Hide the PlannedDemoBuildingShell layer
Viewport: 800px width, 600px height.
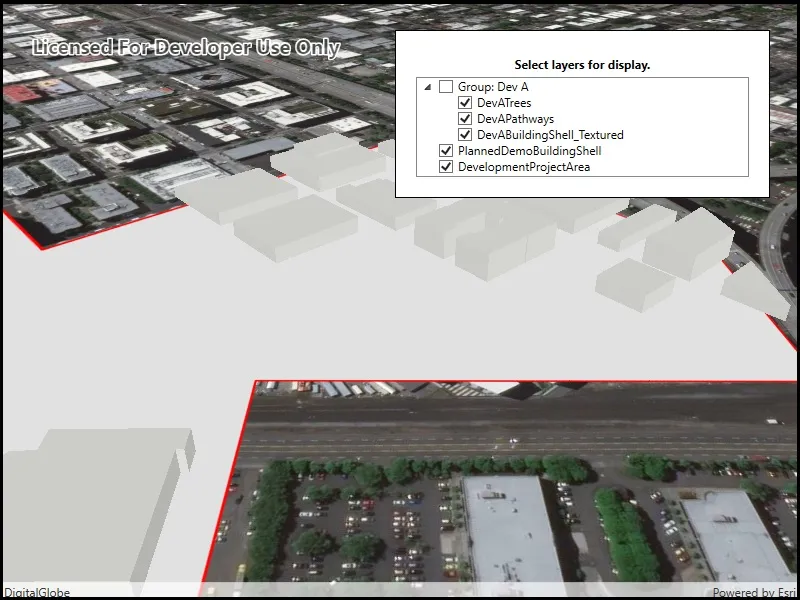pyautogui.click(x=446, y=151)
